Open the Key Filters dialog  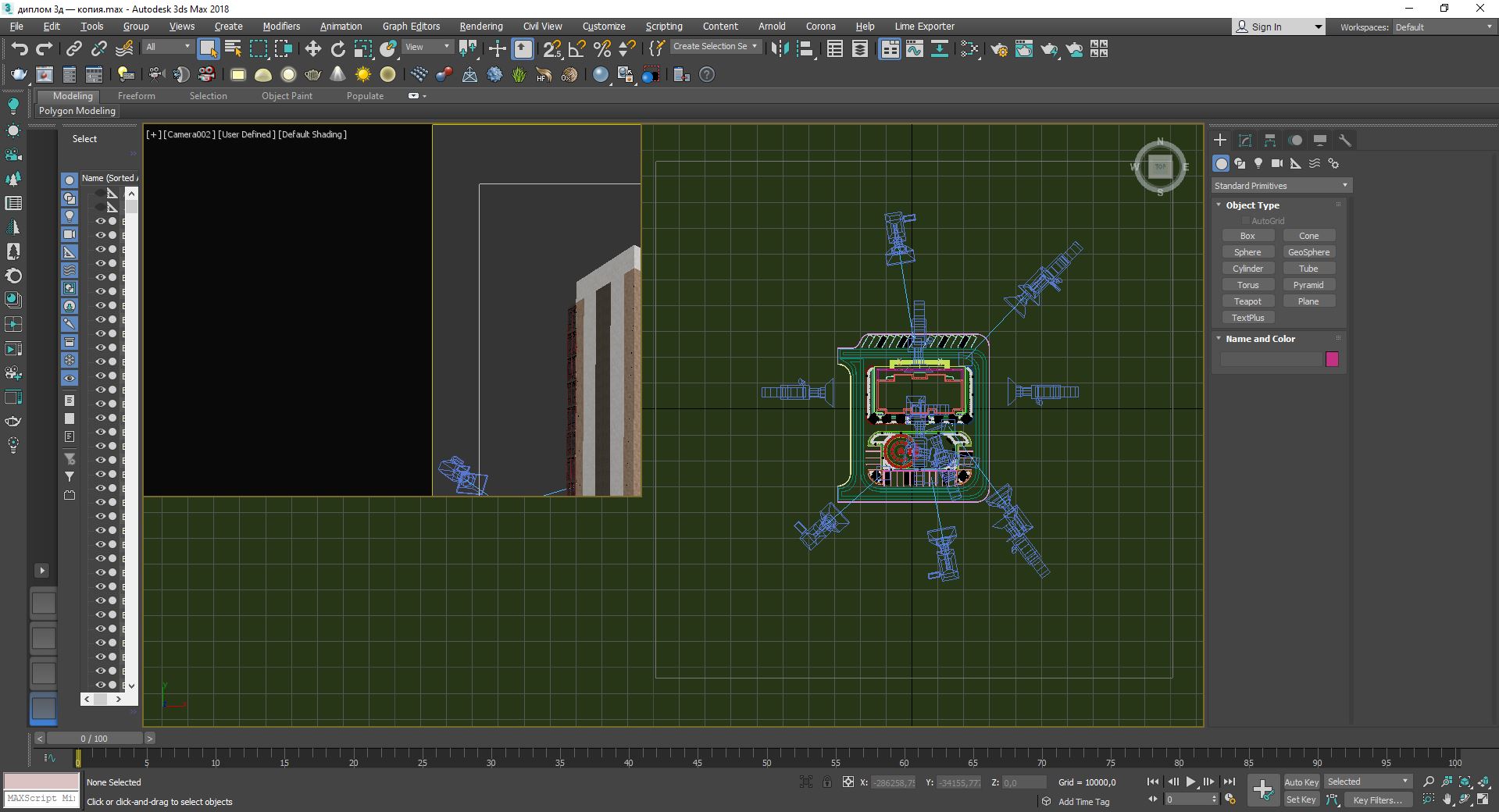coord(1378,800)
